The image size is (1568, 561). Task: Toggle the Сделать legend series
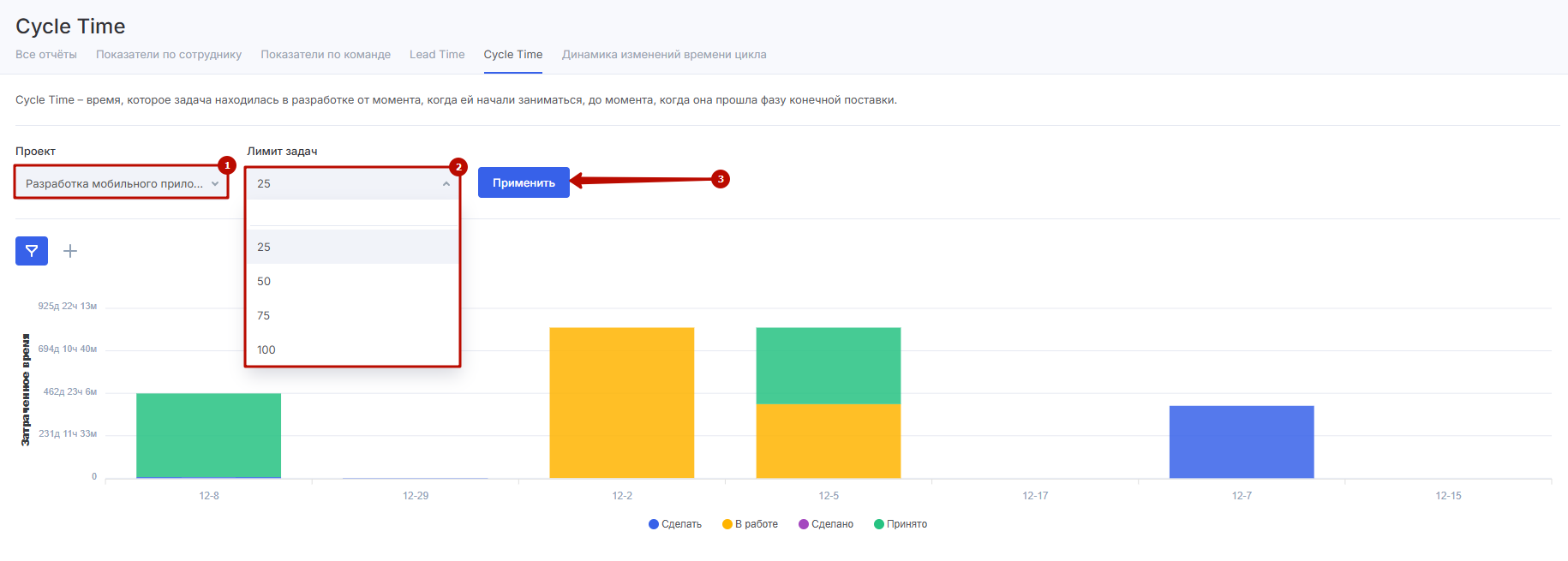tap(675, 524)
